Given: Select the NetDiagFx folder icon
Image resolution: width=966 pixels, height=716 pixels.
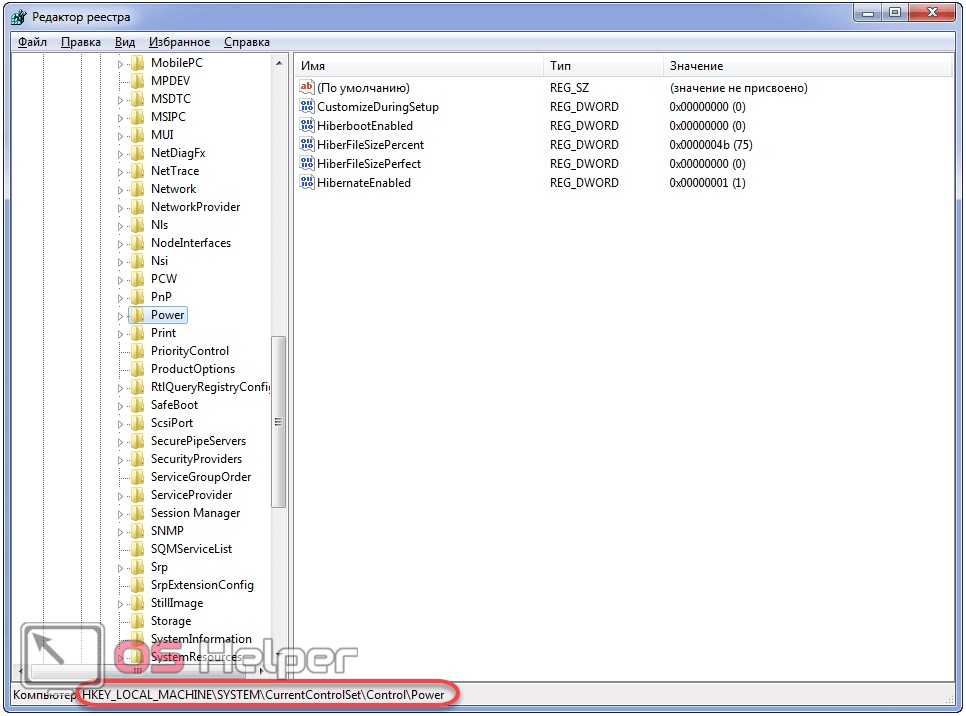Looking at the screenshot, I should pyautogui.click(x=138, y=153).
